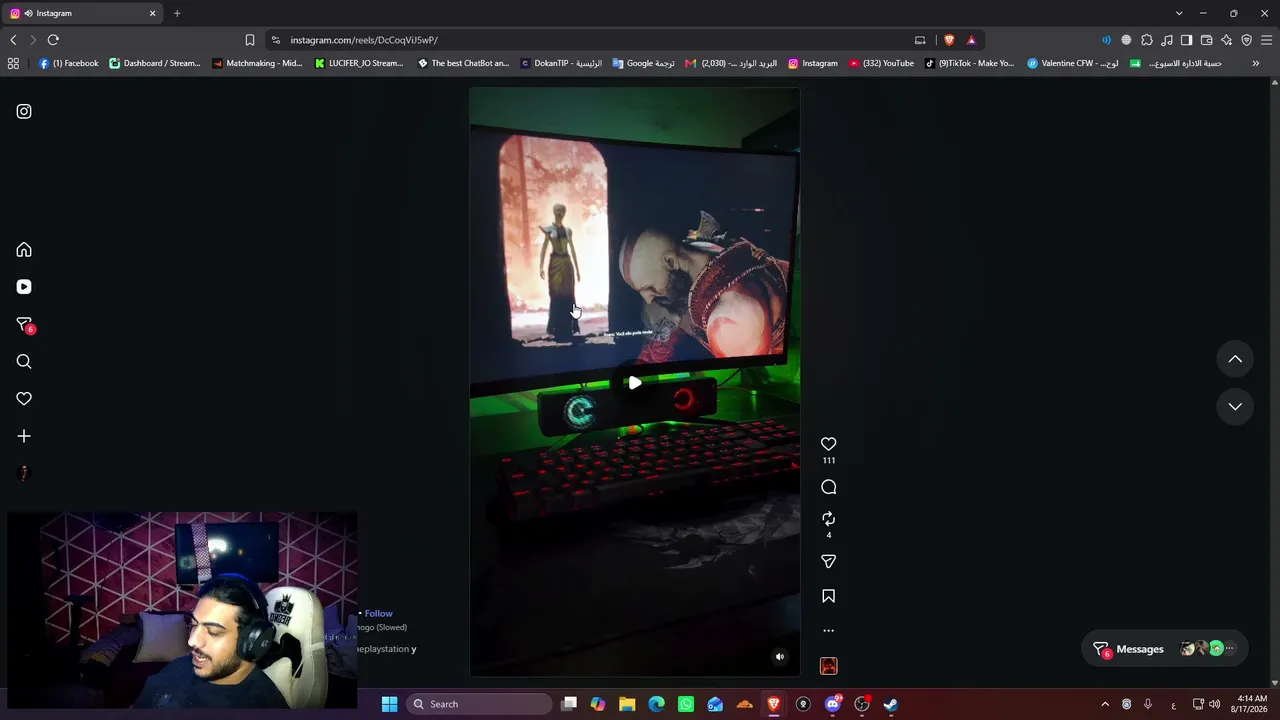The width and height of the screenshot is (1280, 720).
Task: Open Instagram direct messages in sidebar
Action: (x=24, y=325)
